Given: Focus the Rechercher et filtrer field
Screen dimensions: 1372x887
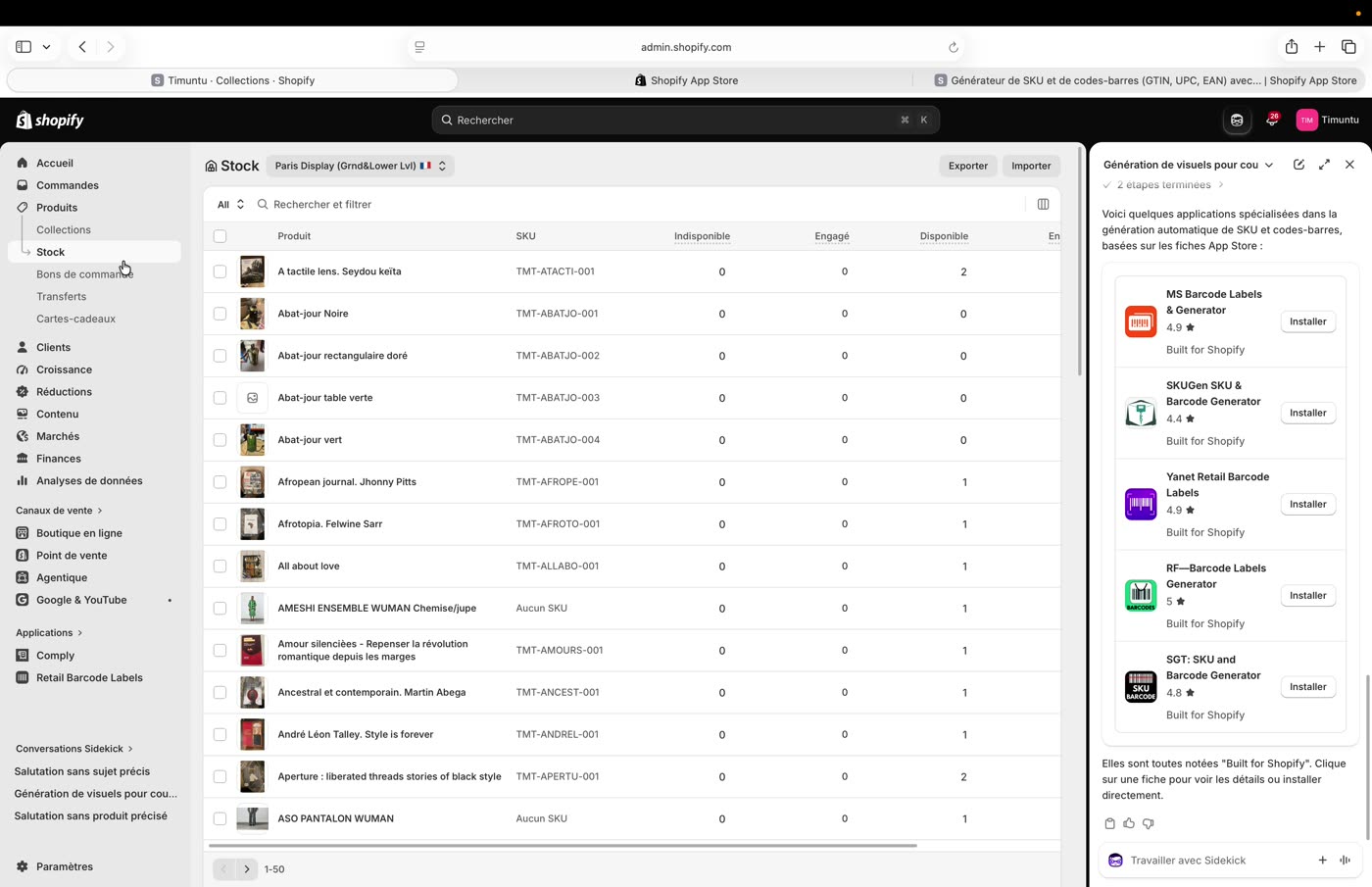Looking at the screenshot, I should (637, 204).
